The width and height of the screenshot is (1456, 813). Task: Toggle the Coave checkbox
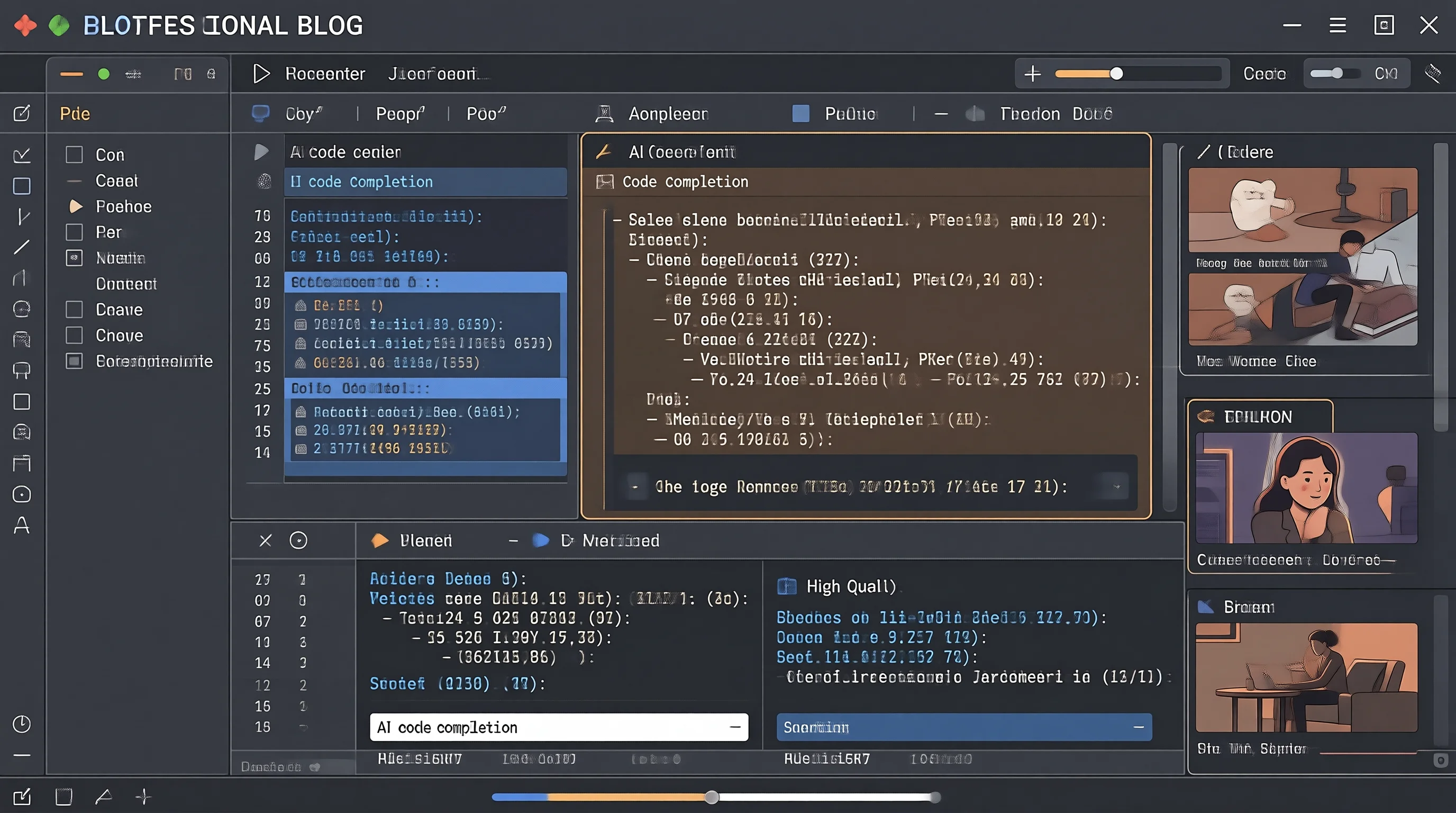click(74, 309)
